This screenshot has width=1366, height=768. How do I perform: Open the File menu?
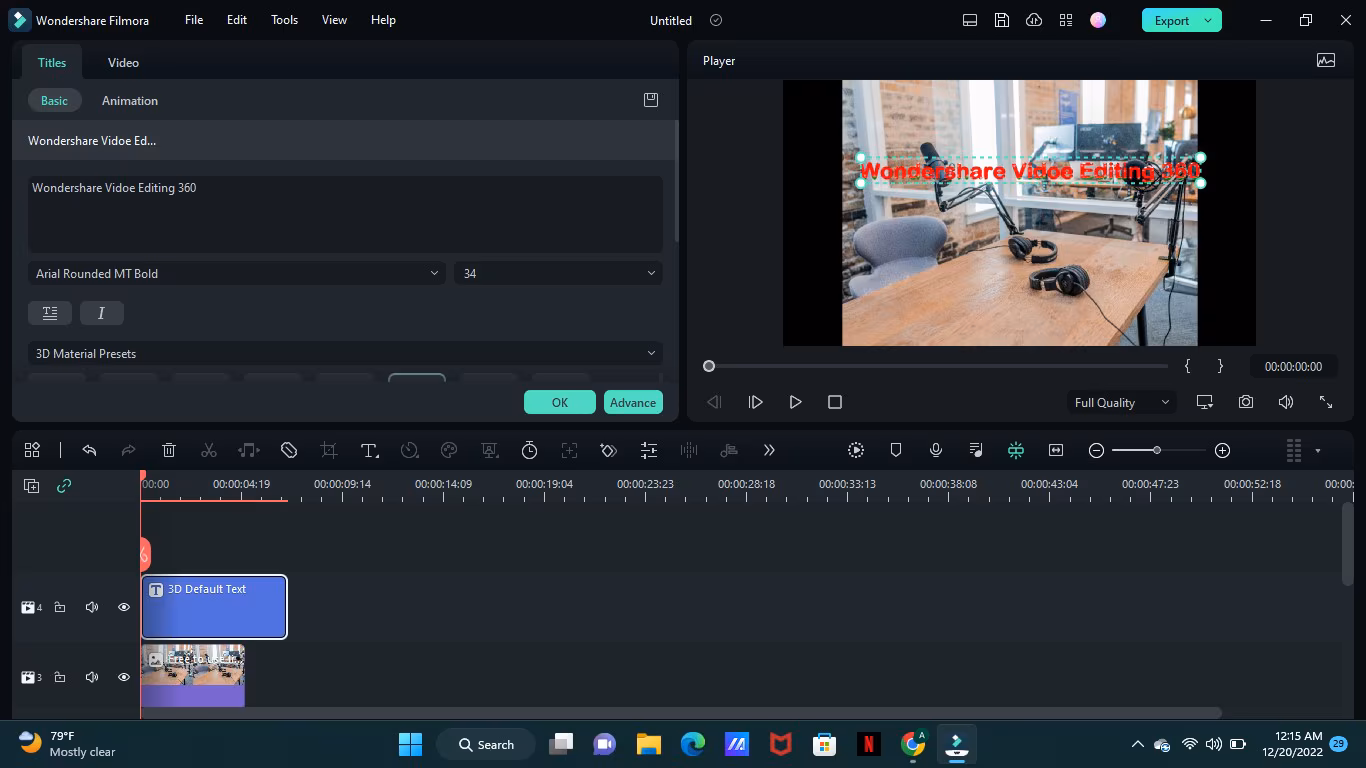(x=194, y=20)
